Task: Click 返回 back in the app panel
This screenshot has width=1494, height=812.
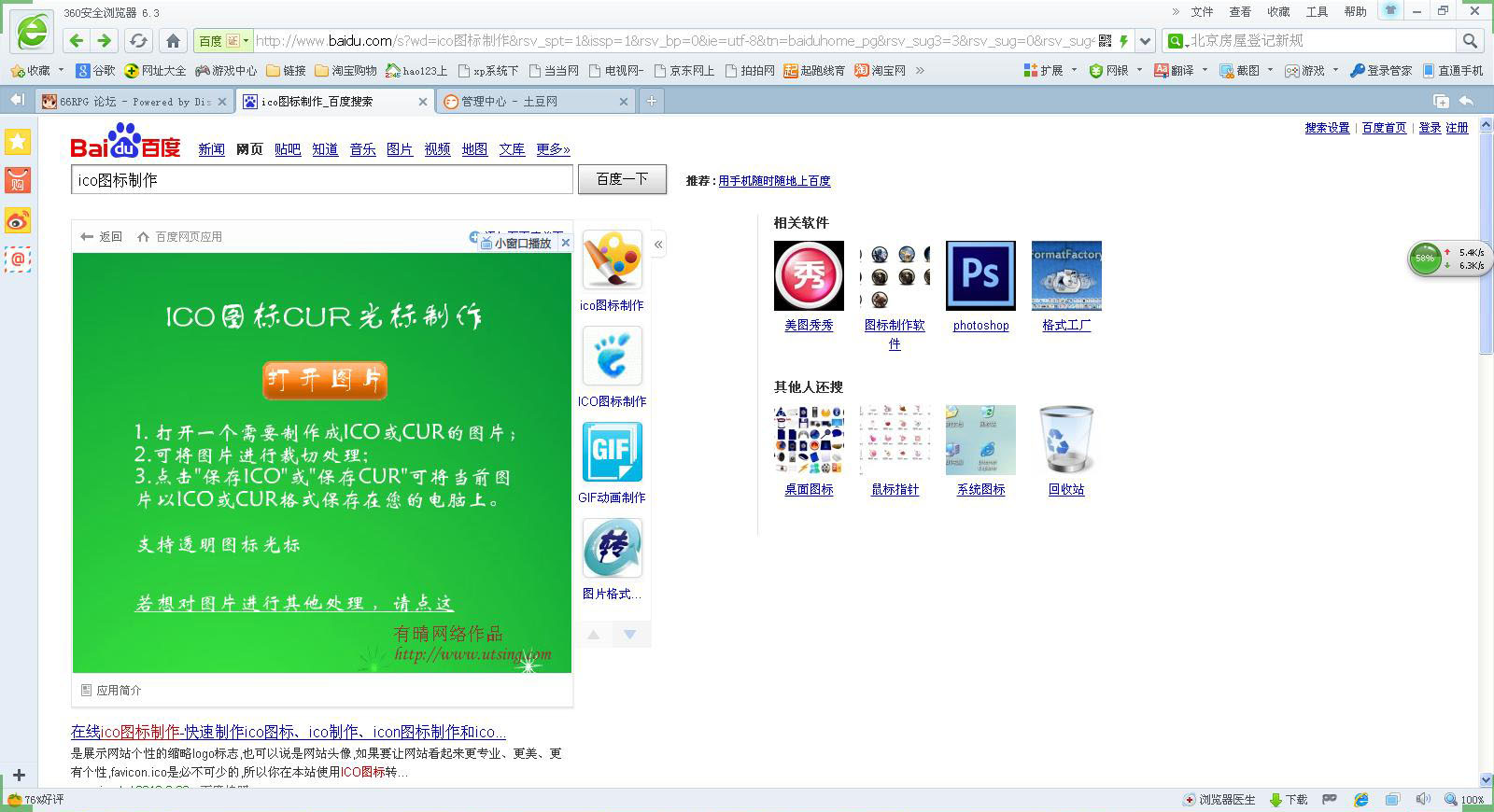Action: click(102, 237)
